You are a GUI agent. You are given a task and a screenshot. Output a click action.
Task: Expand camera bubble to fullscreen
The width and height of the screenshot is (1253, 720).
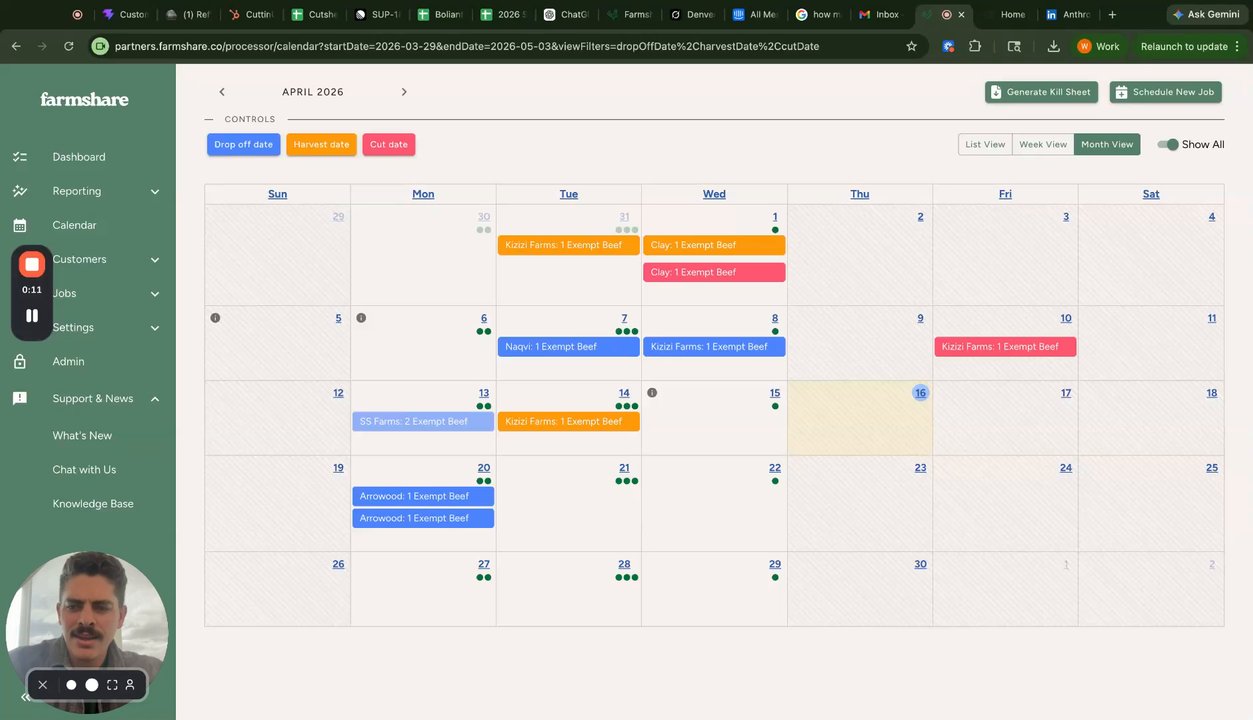tap(112, 685)
